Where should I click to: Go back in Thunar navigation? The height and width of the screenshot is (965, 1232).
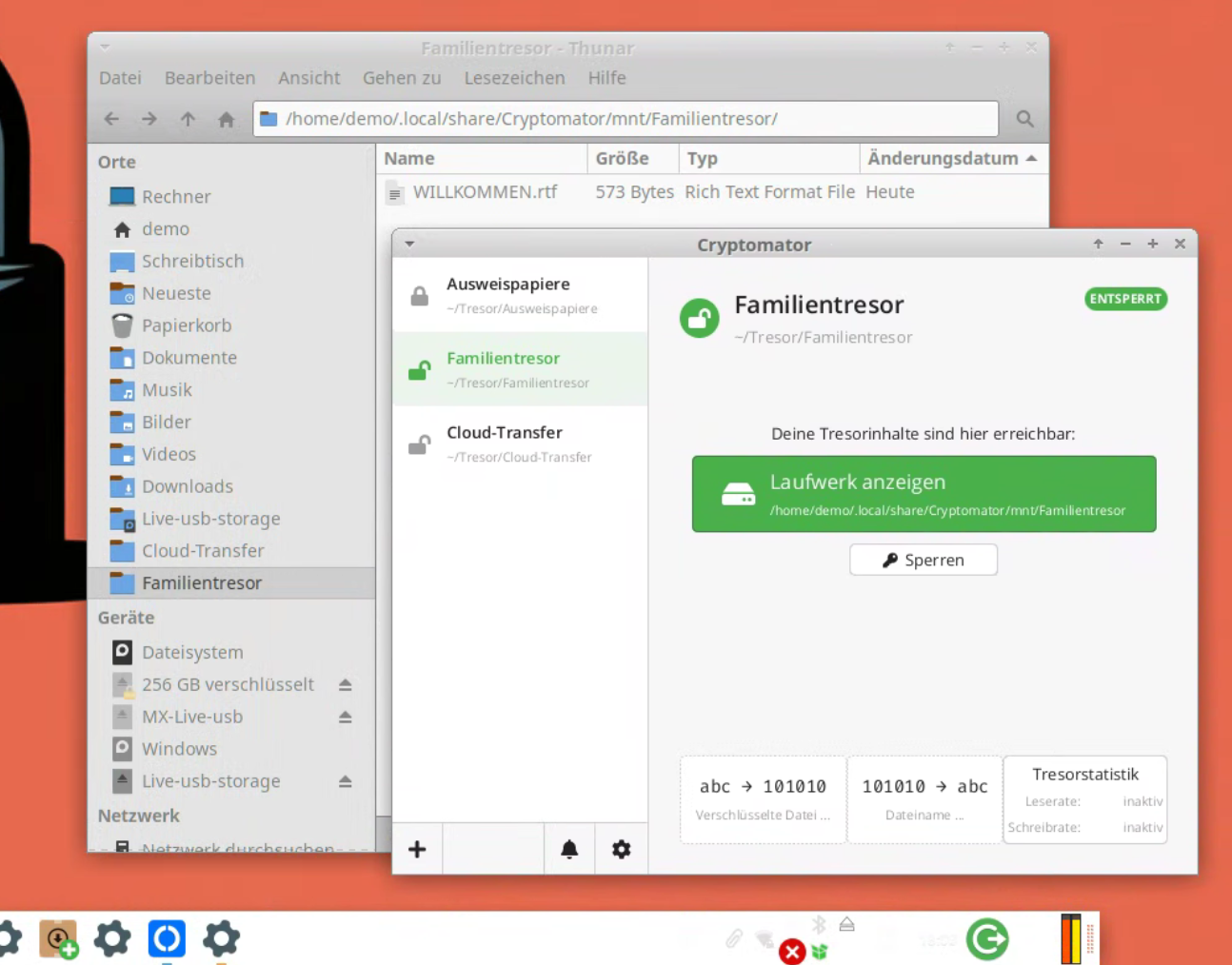(x=111, y=119)
